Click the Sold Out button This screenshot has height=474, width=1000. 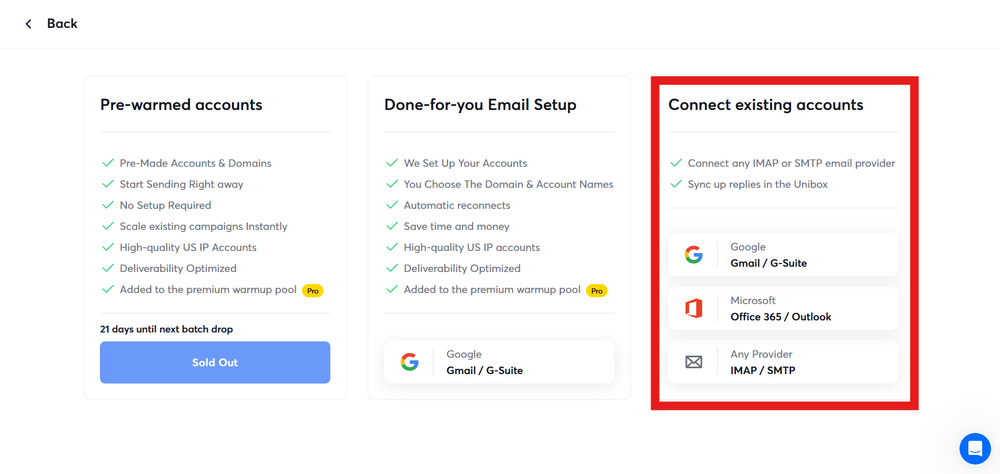click(x=215, y=362)
